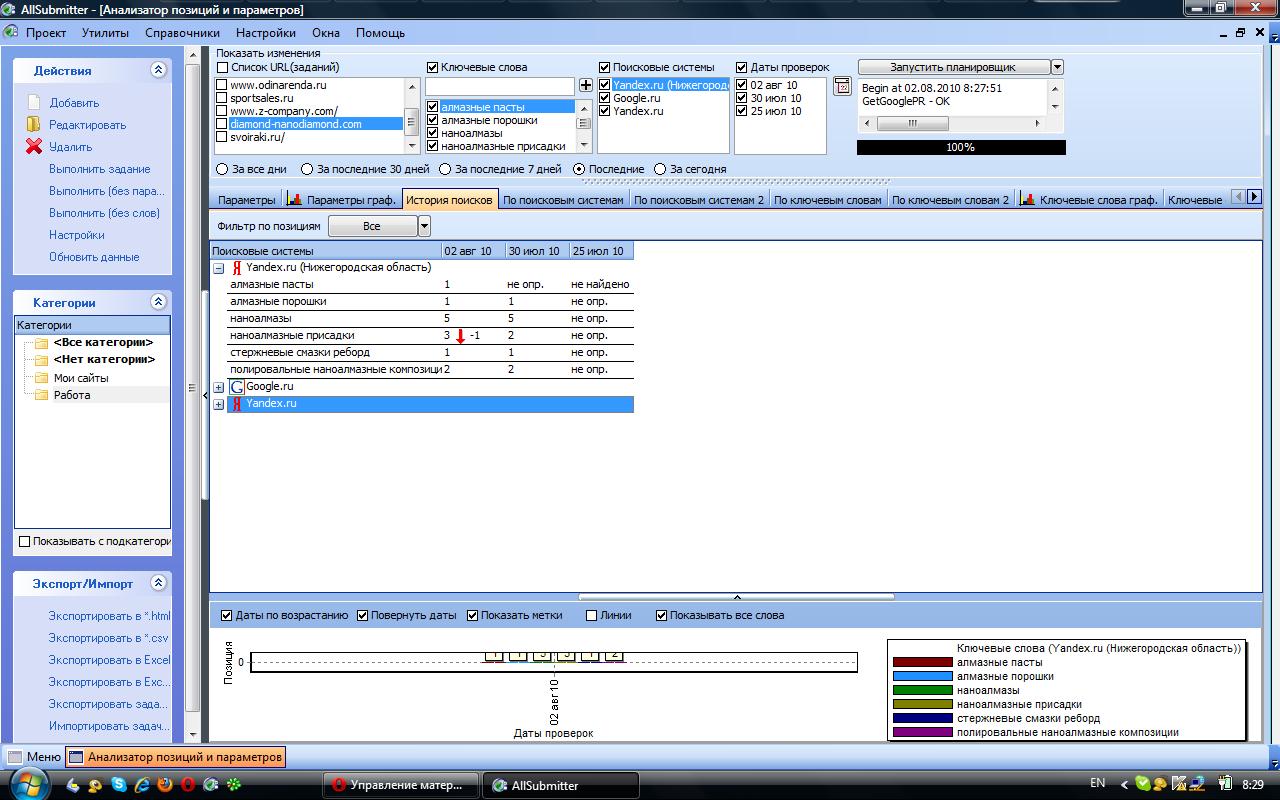1280x800 pixels.
Task: Click calendar icon beside dates list
Action: (842, 87)
